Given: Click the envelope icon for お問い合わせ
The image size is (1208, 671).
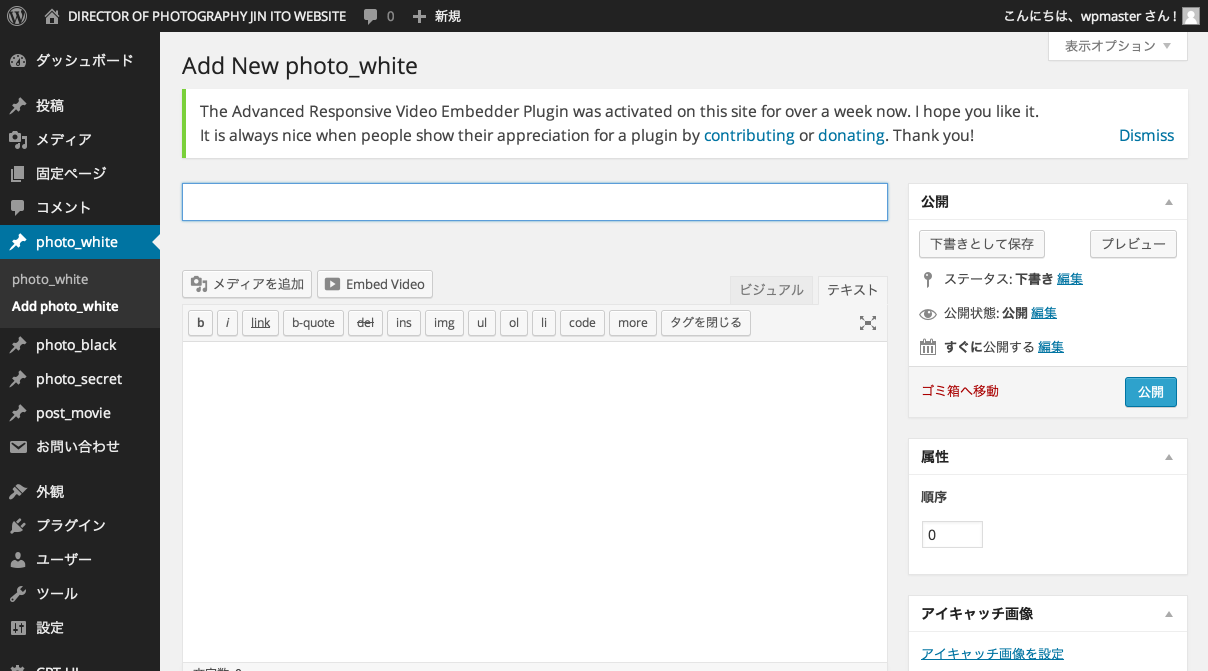Looking at the screenshot, I should point(18,447).
